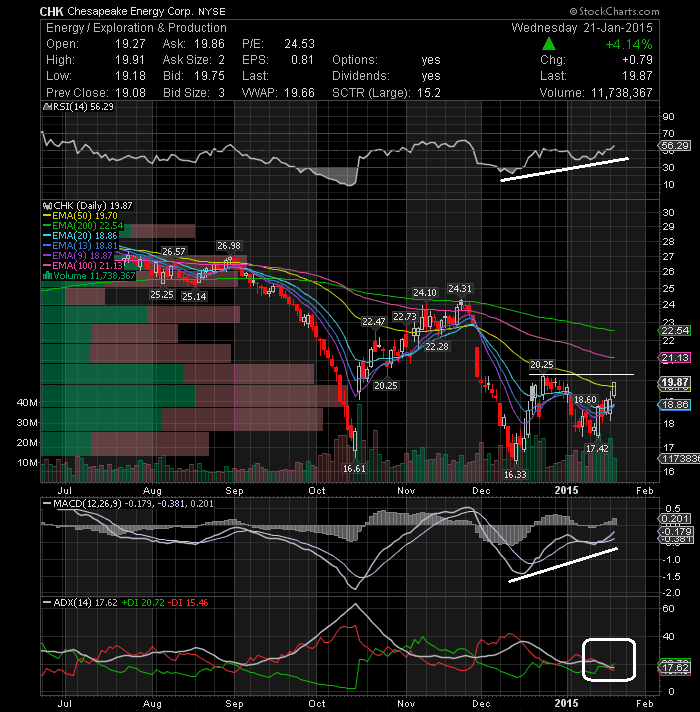The image size is (700, 712).
Task: Click the EPS value 0.81
Action: pyautogui.click(x=303, y=60)
